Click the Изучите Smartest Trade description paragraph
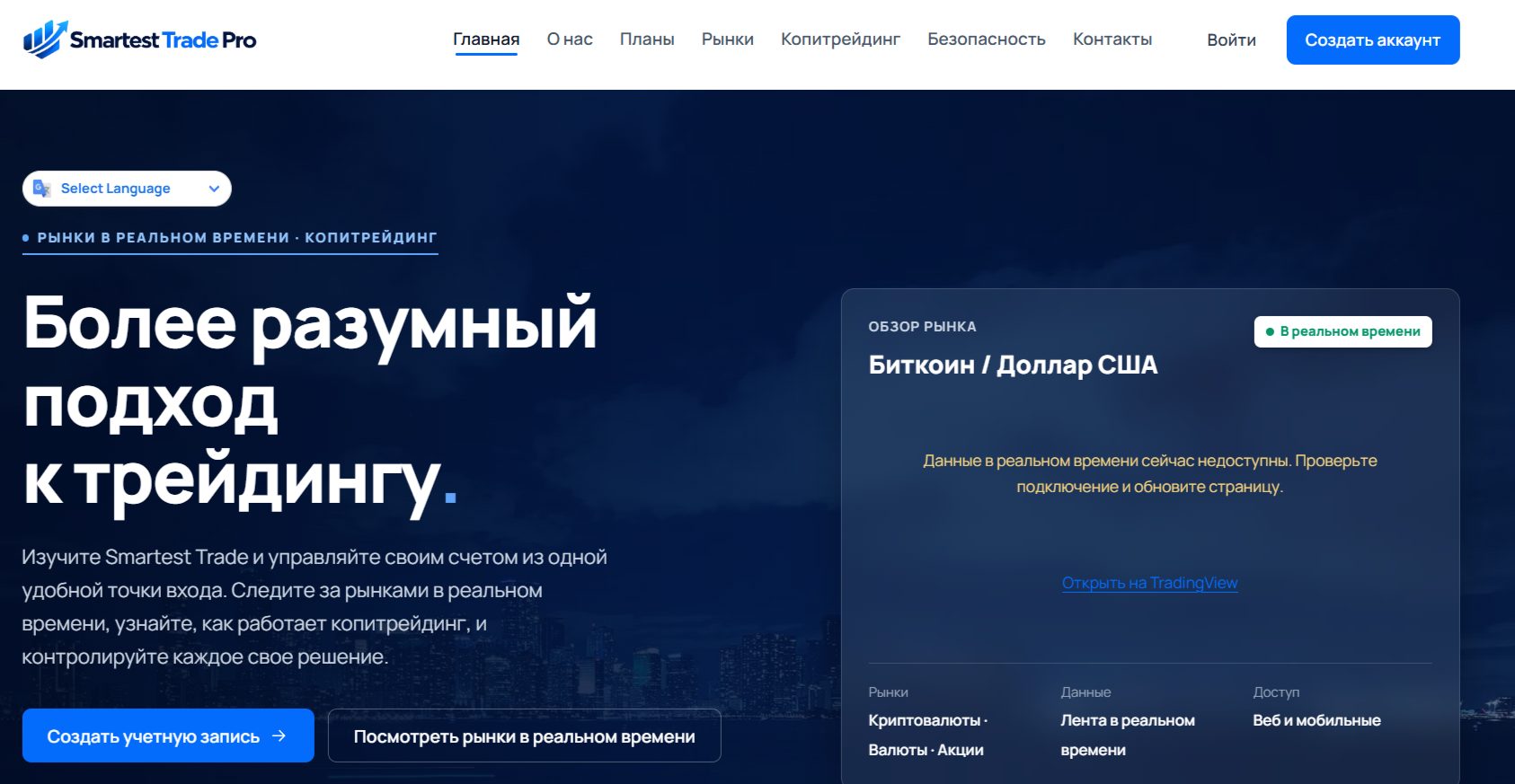This screenshot has width=1515, height=784. pos(315,606)
